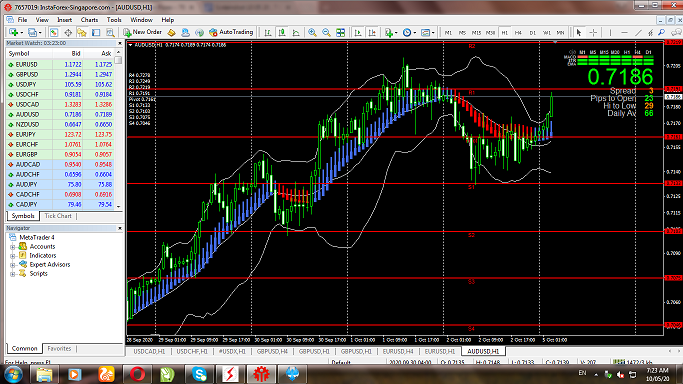Image resolution: width=683 pixels, height=384 pixels.
Task: Click the New Order button
Action: 142,32
